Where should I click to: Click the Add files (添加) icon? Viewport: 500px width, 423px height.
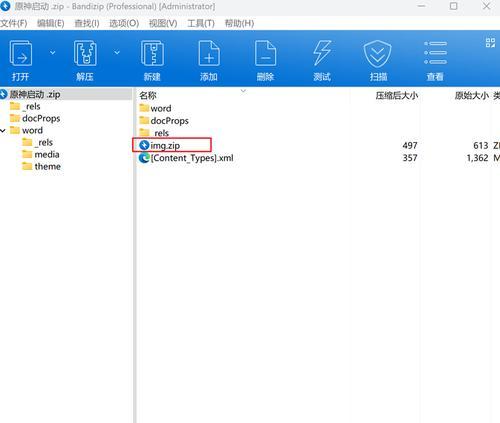209,53
